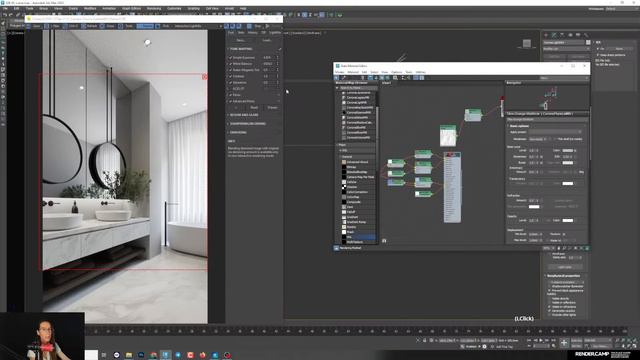
Task: Open the Display tab icon in command panel
Action: (x=578, y=35)
